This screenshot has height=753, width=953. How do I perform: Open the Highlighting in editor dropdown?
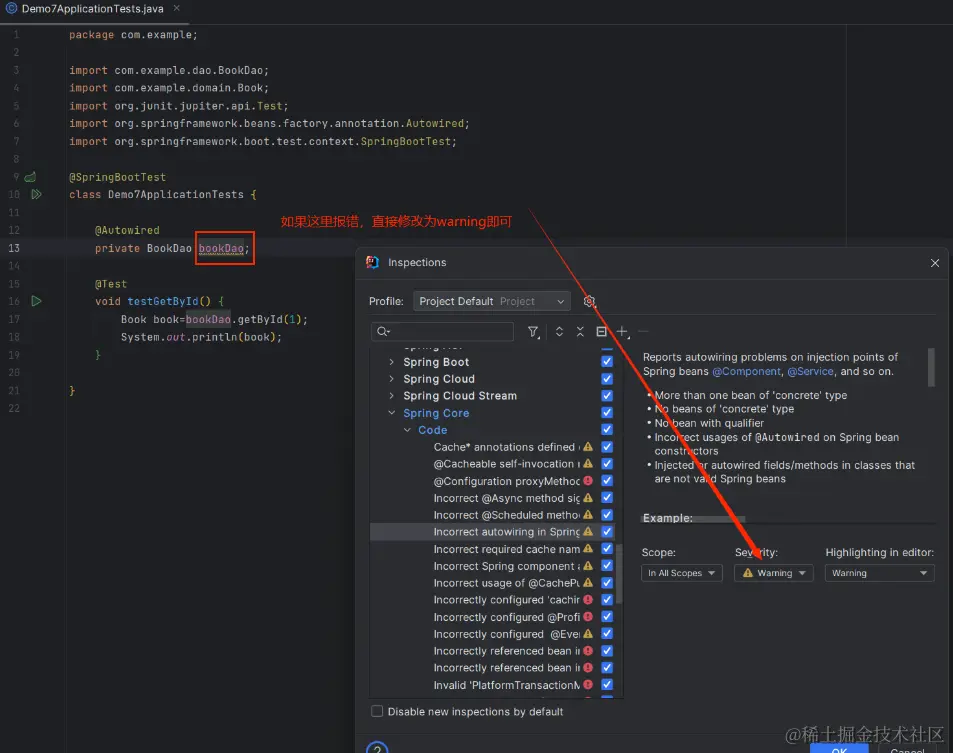(879, 573)
